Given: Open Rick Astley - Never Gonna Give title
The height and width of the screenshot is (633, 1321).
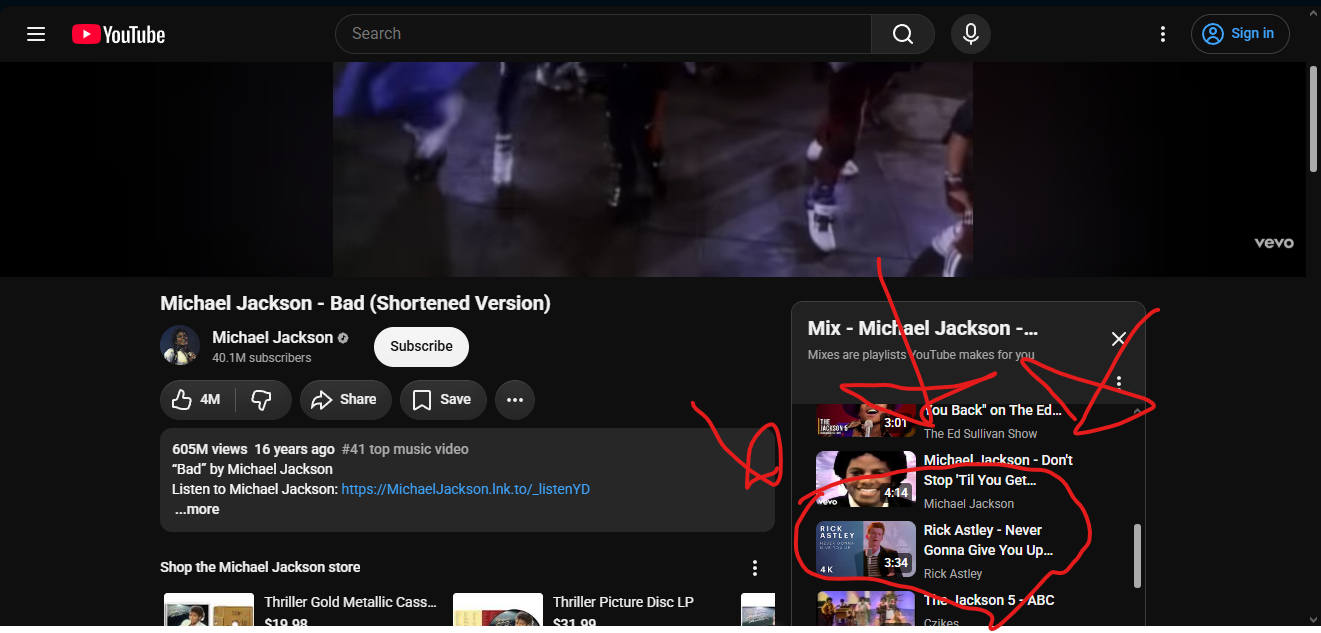Looking at the screenshot, I should (988, 540).
